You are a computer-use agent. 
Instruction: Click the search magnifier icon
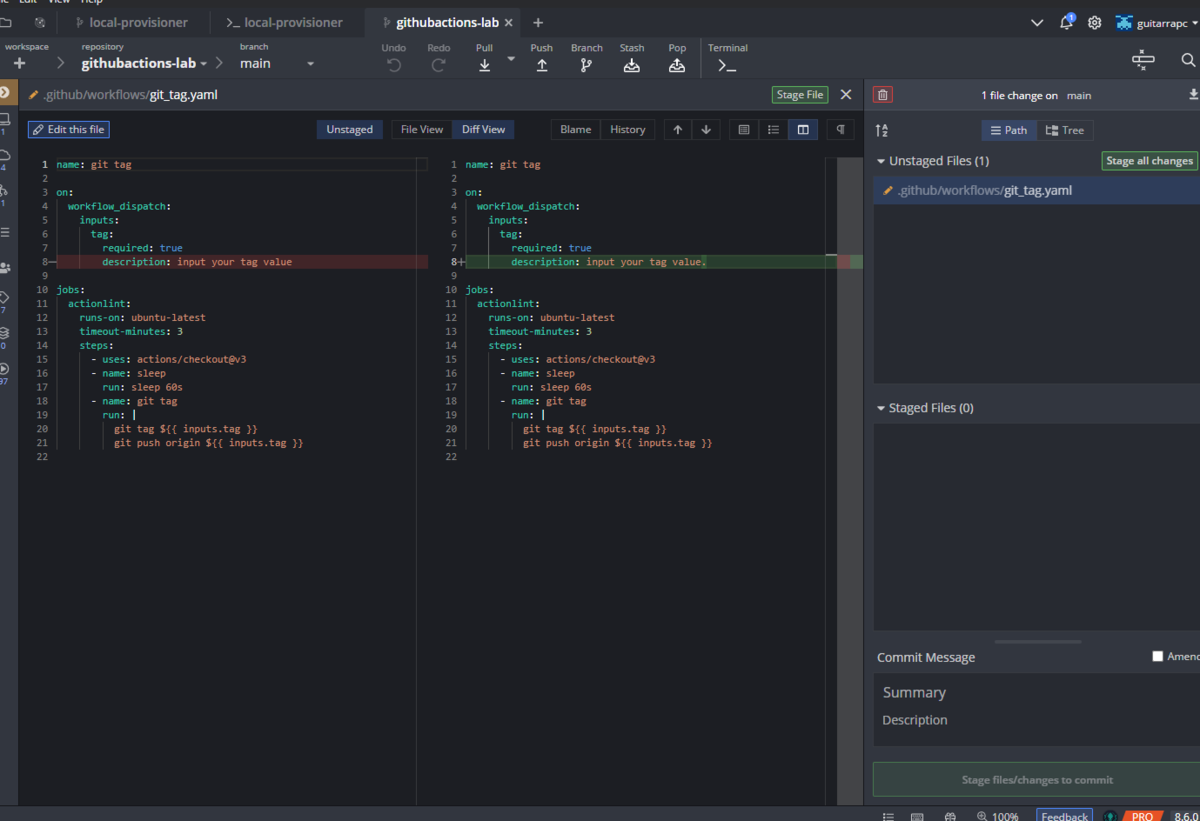tap(1188, 60)
